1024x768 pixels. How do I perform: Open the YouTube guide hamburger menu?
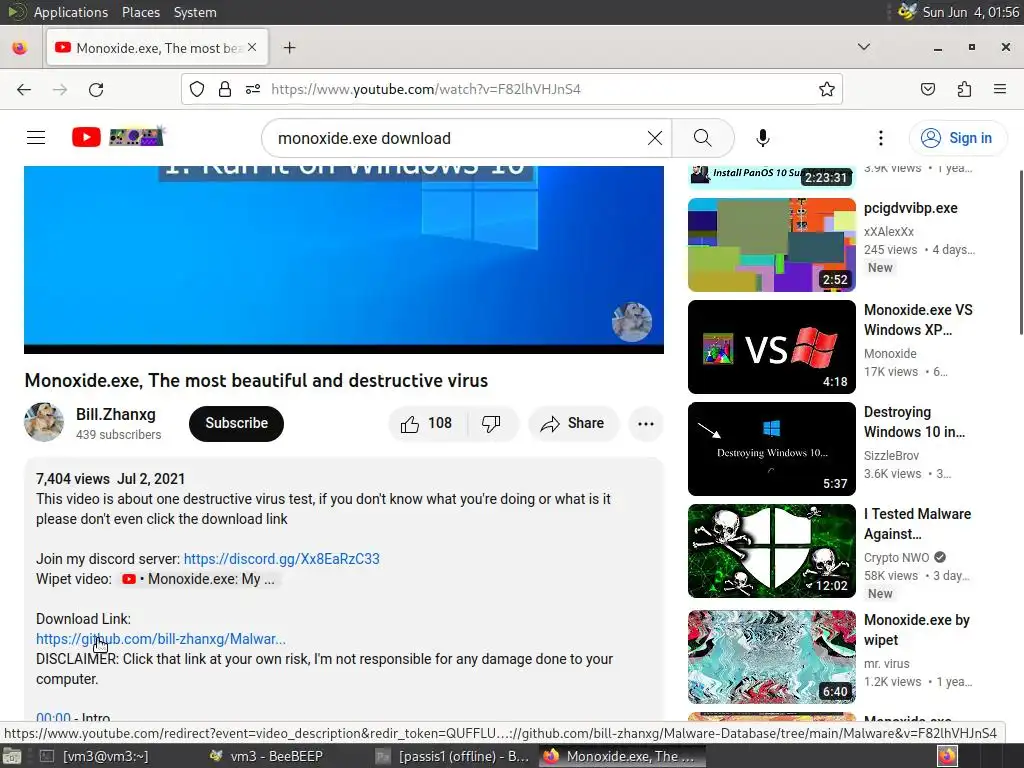[36, 138]
